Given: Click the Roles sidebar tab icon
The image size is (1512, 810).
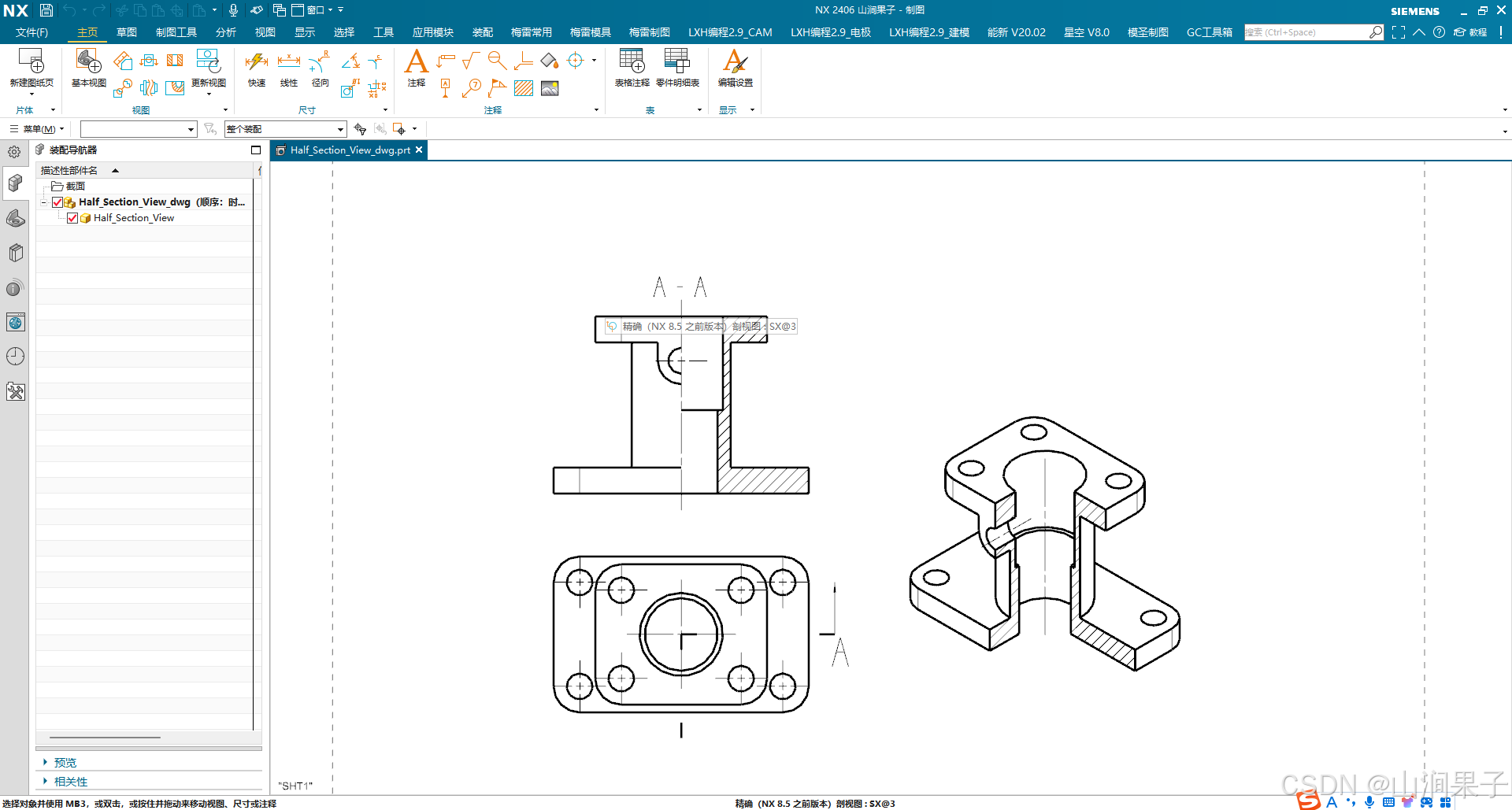Looking at the screenshot, I should click(15, 391).
